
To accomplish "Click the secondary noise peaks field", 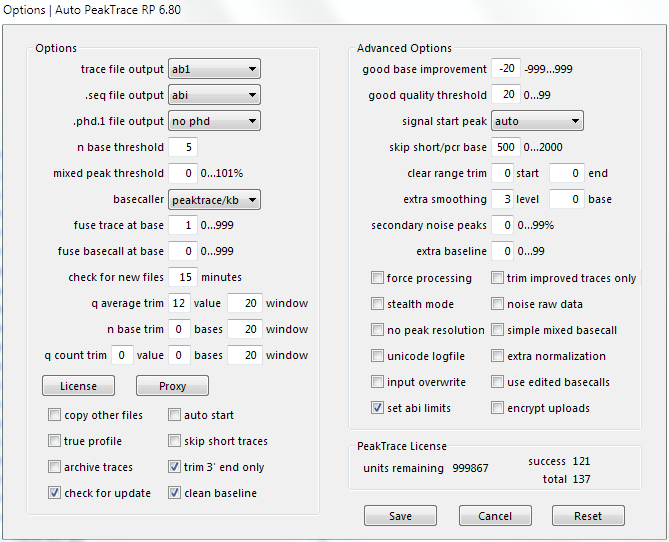I will [x=502, y=225].
